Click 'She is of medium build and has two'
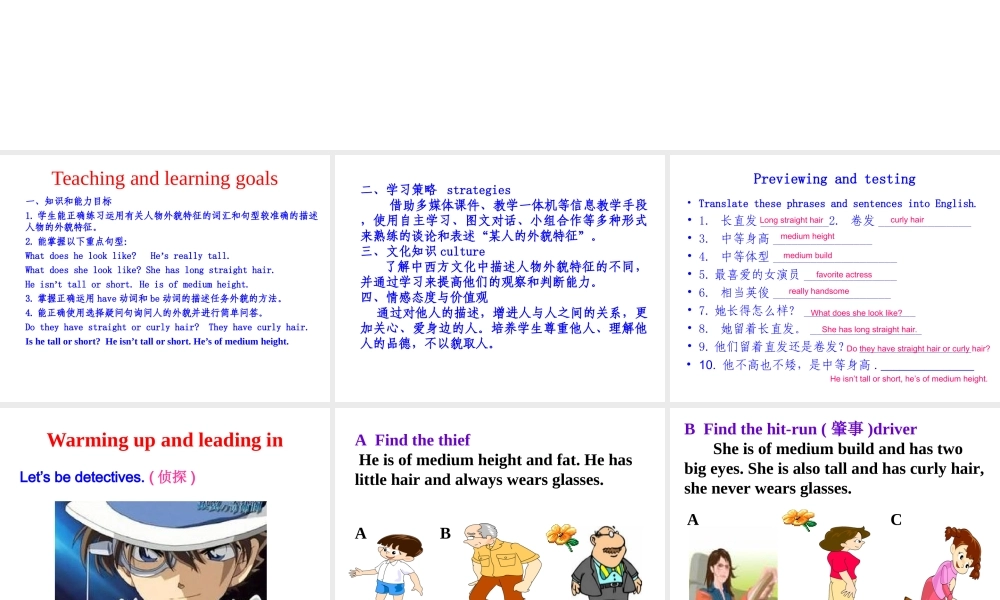This screenshot has height=600, width=1000. (x=837, y=449)
